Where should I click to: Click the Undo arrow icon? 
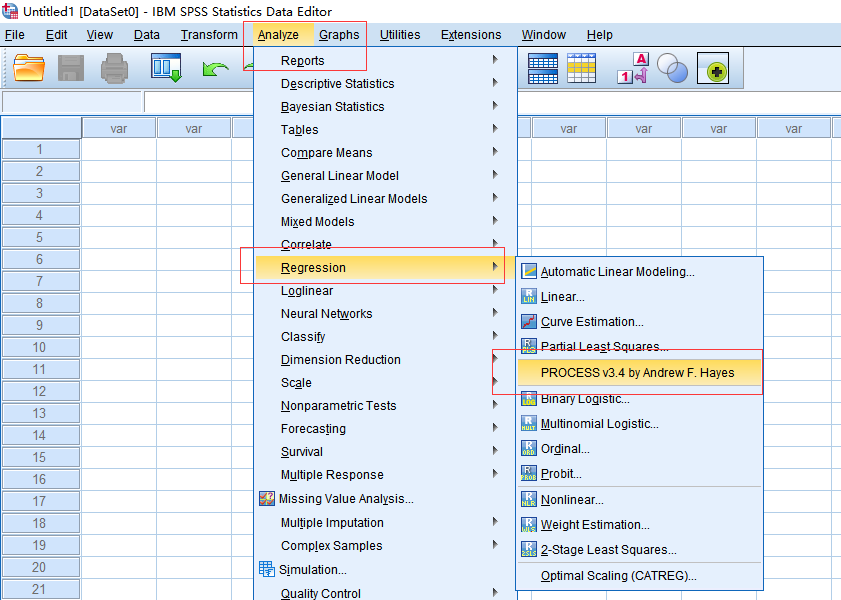tap(215, 69)
